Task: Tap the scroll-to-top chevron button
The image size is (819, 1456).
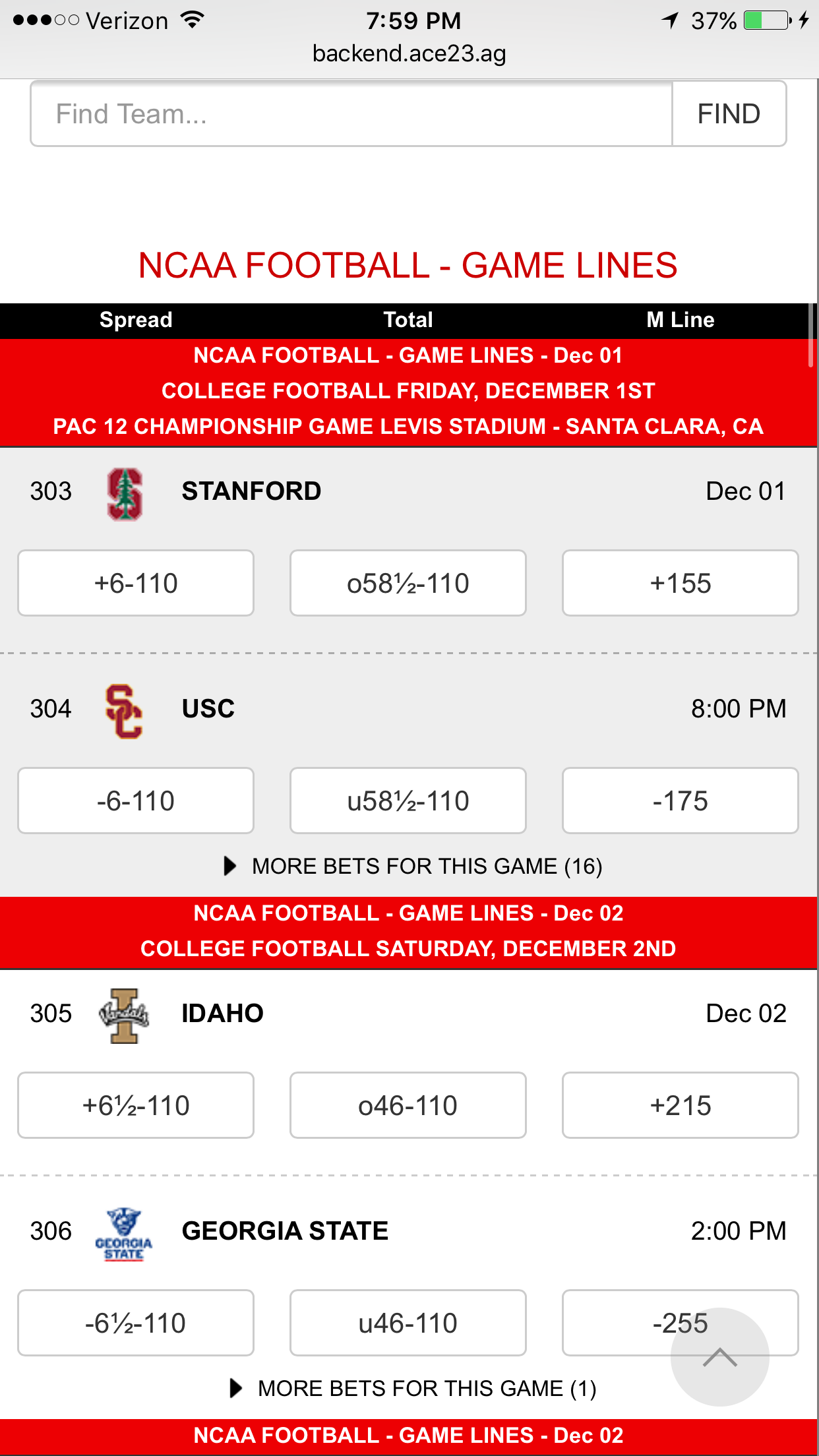Action: 719,1357
